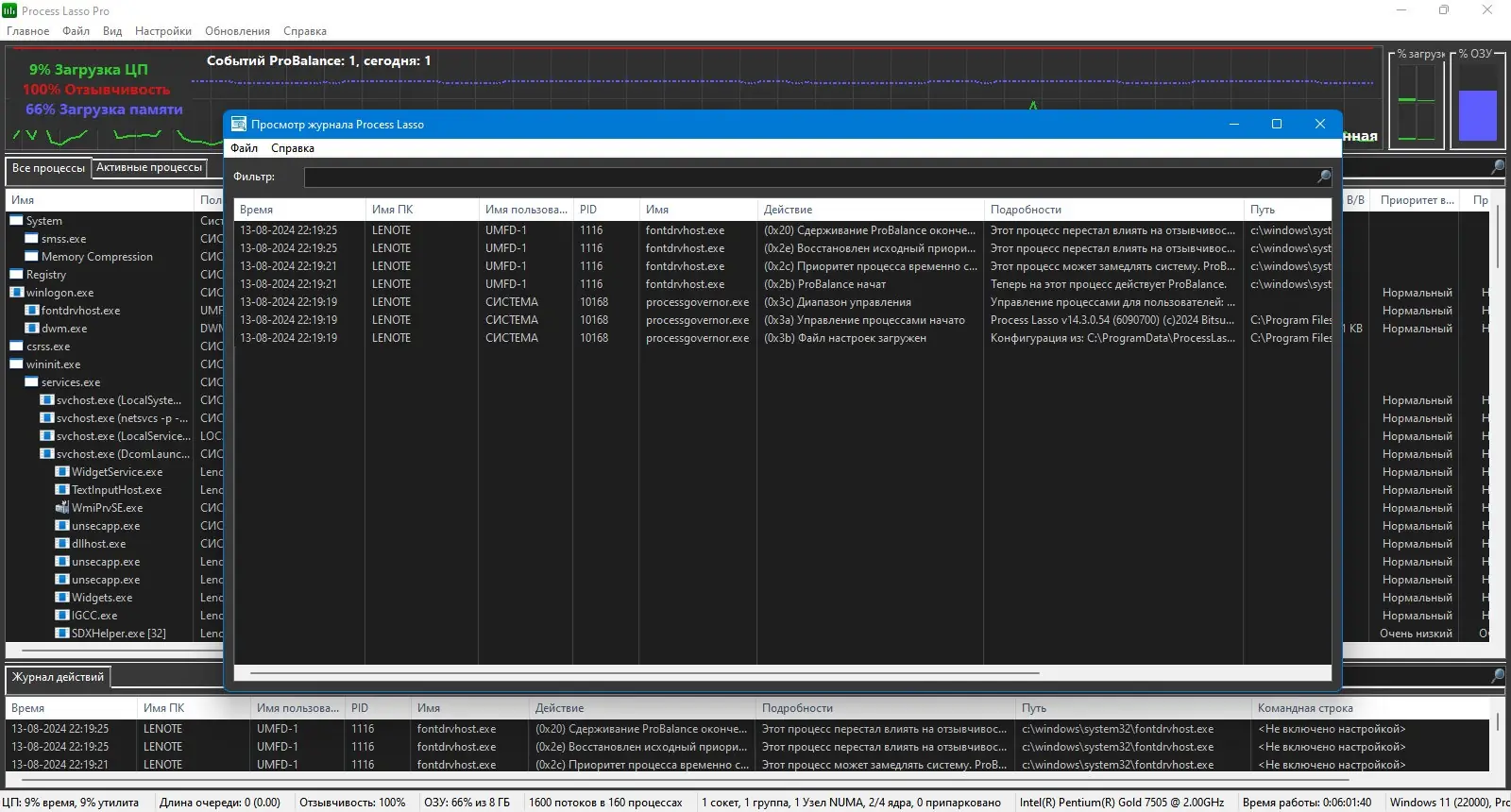Open the Настройки menu
Viewport: 1511px width, 812px height.
163,31
